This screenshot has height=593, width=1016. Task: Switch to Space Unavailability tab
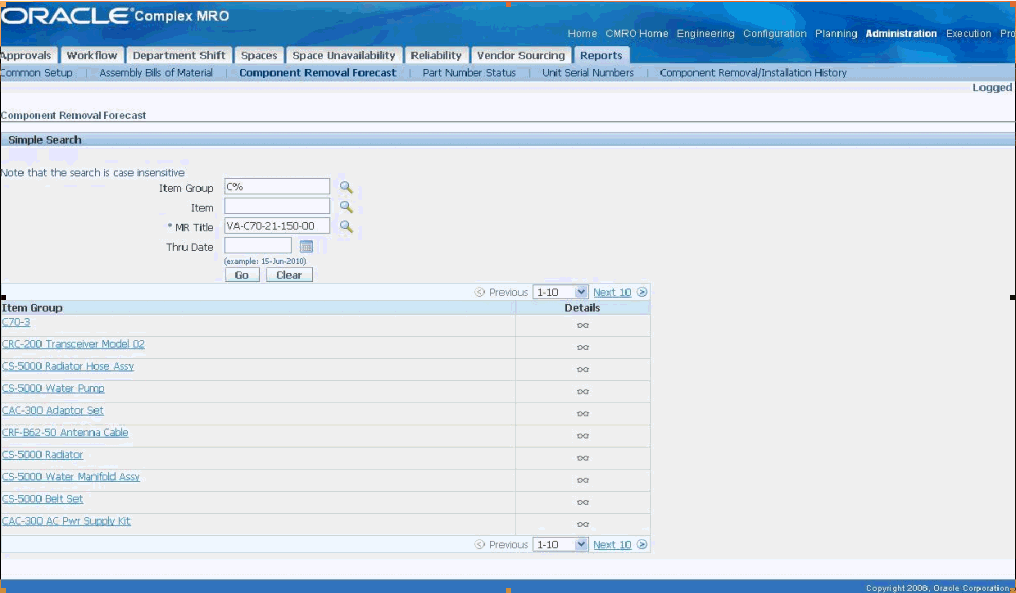pos(343,56)
